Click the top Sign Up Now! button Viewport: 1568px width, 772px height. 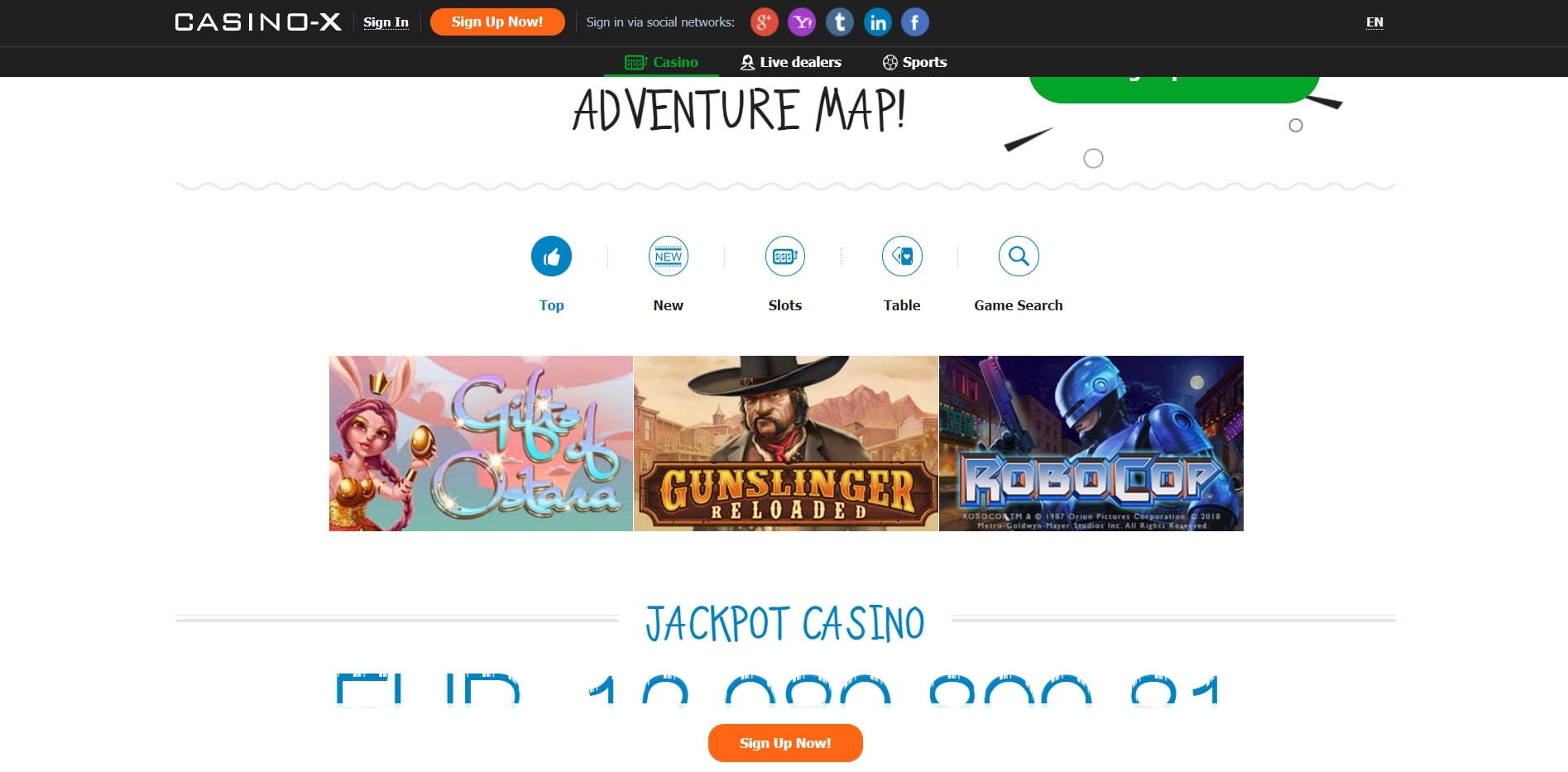pos(497,22)
